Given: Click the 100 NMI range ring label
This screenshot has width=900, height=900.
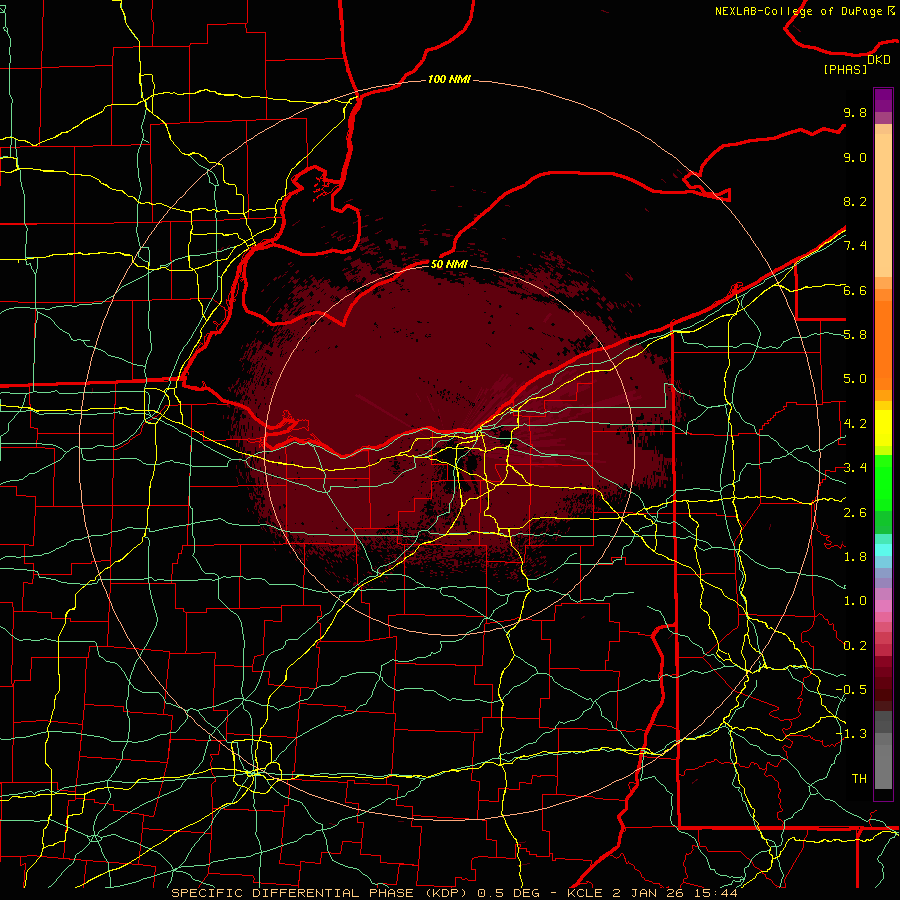Looking at the screenshot, I should tap(449, 79).
